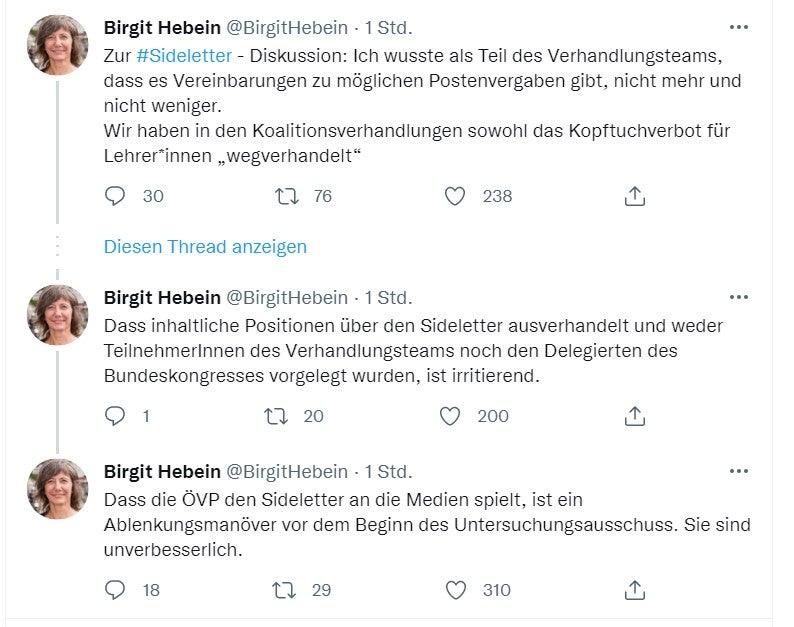Click the '1 Std.' timestamp on second tweet
Image resolution: width=794 pixels, height=627 pixels.
point(388,297)
